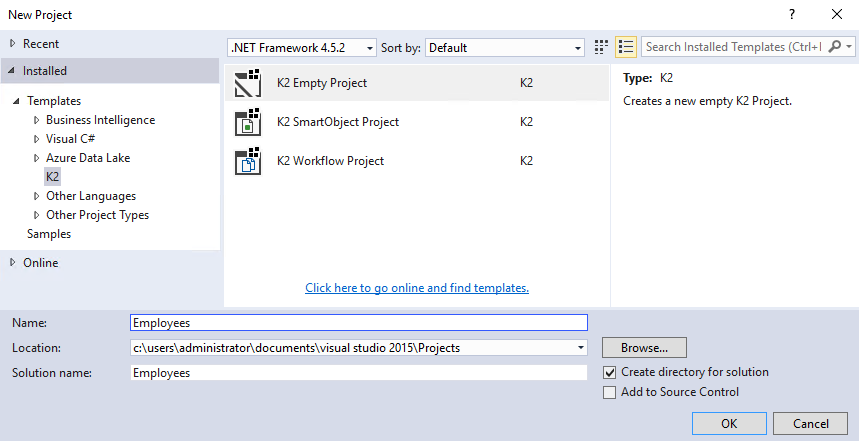Viewport: 859px width, 441px height.
Task: Select the K2 tree item
Action: (x=53, y=177)
